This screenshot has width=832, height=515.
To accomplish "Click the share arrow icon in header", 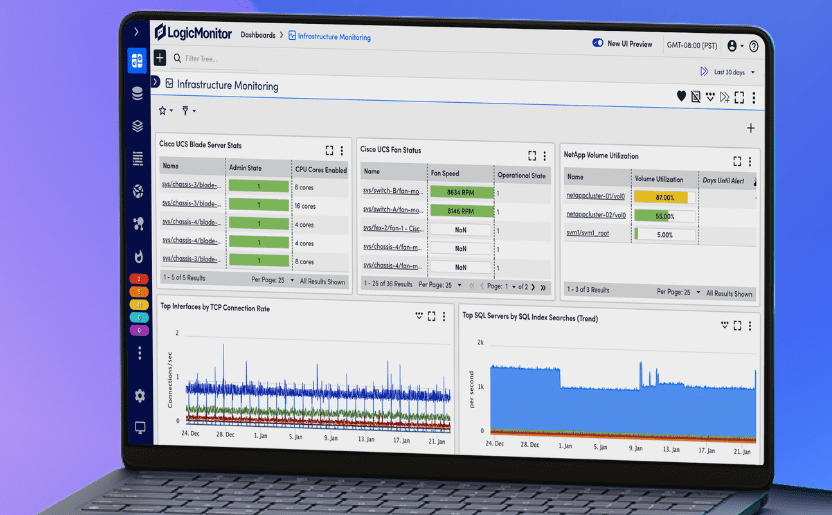I will pyautogui.click(x=724, y=97).
